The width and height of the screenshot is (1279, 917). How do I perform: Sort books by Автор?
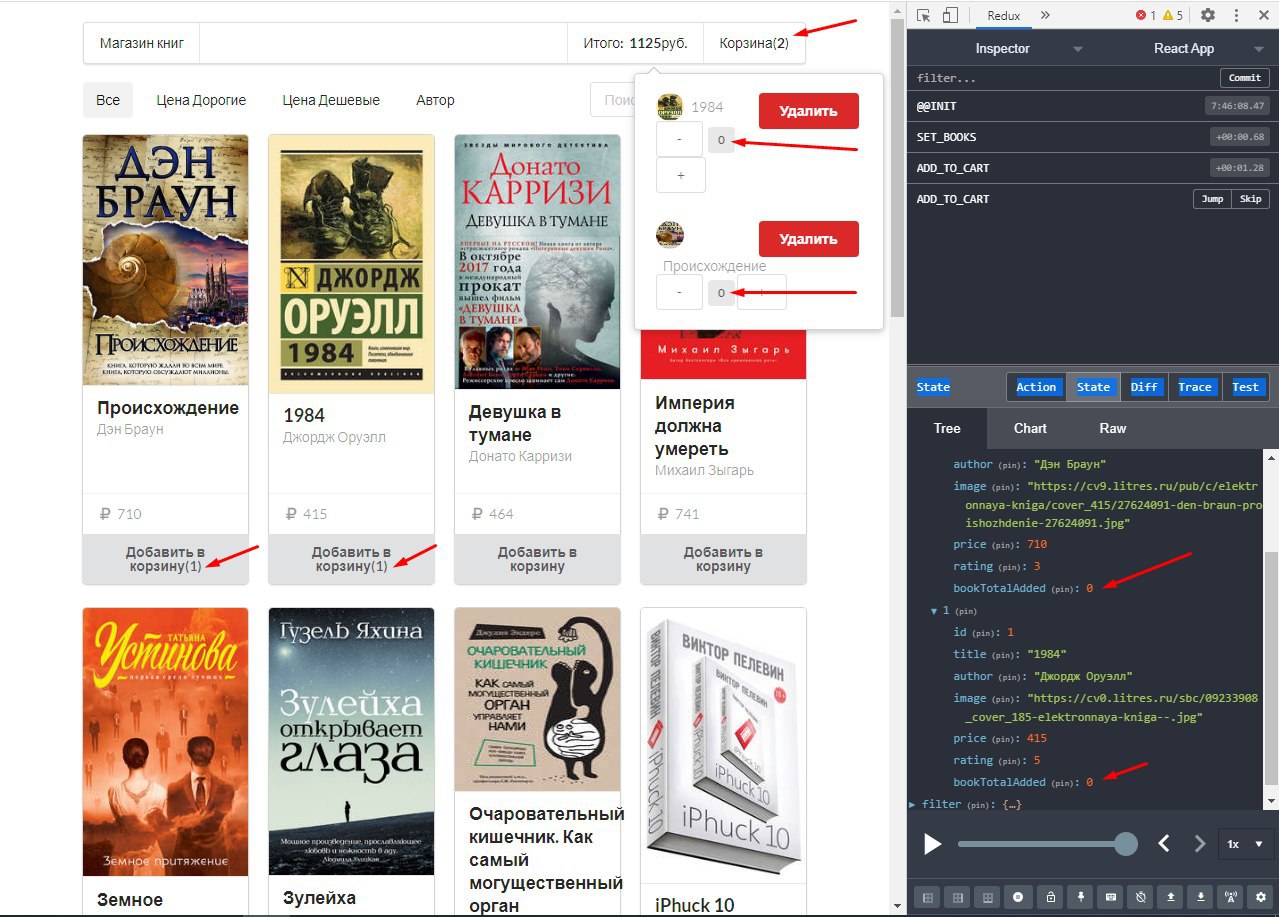[x=435, y=100]
